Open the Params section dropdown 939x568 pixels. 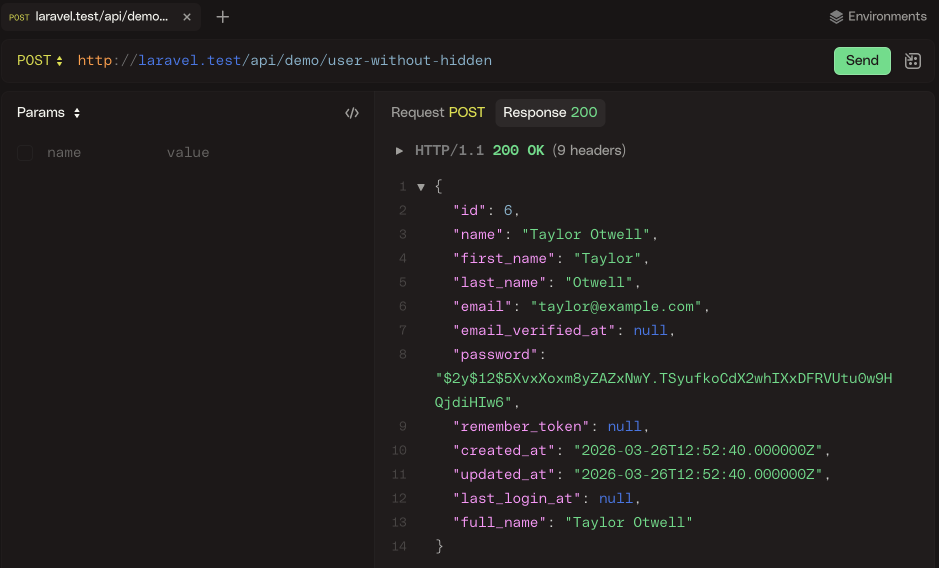[x=49, y=113]
